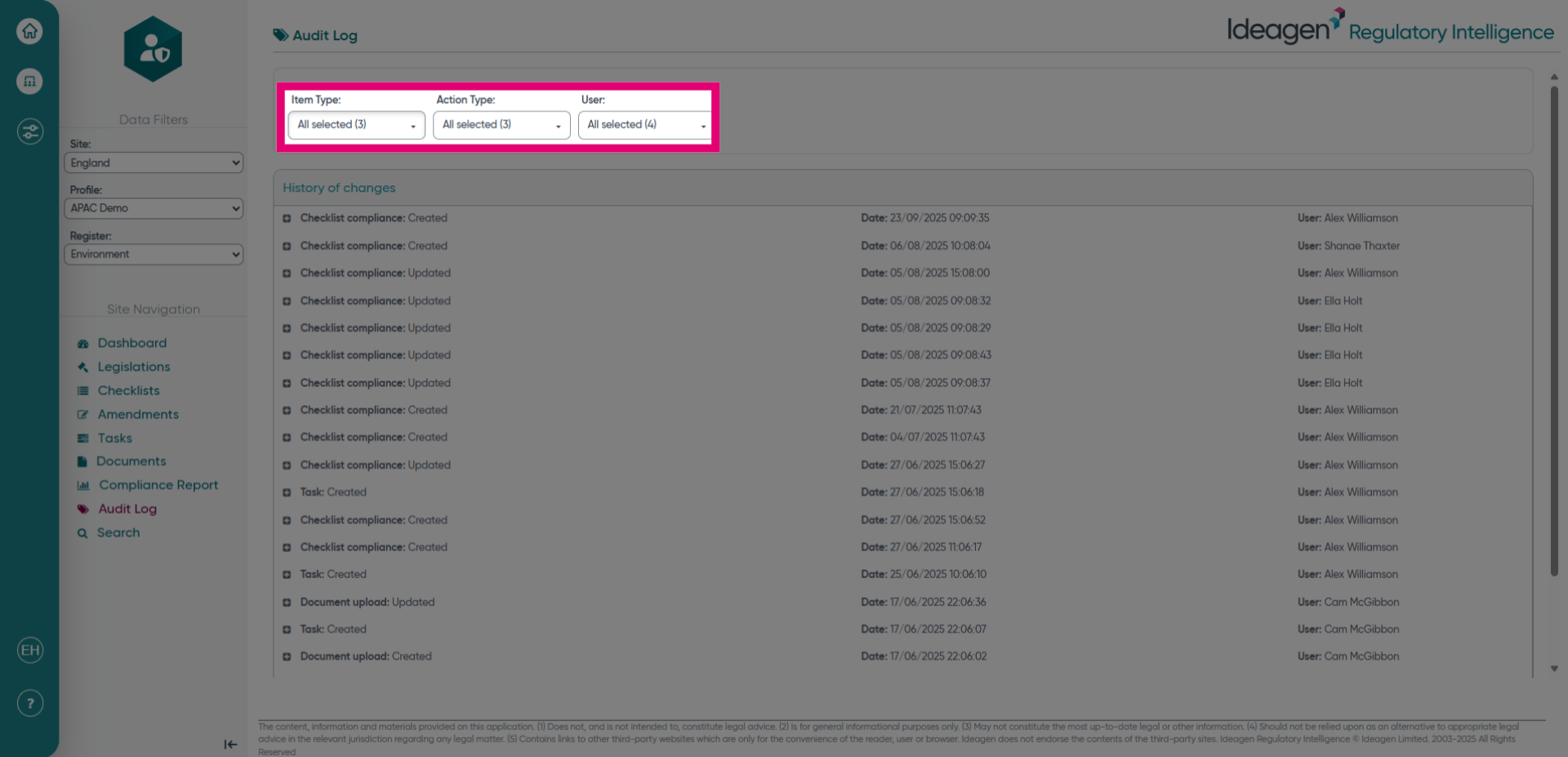The image size is (1568, 757).
Task: Open the Profile dropdown showing APAC Demo
Action: pos(154,208)
